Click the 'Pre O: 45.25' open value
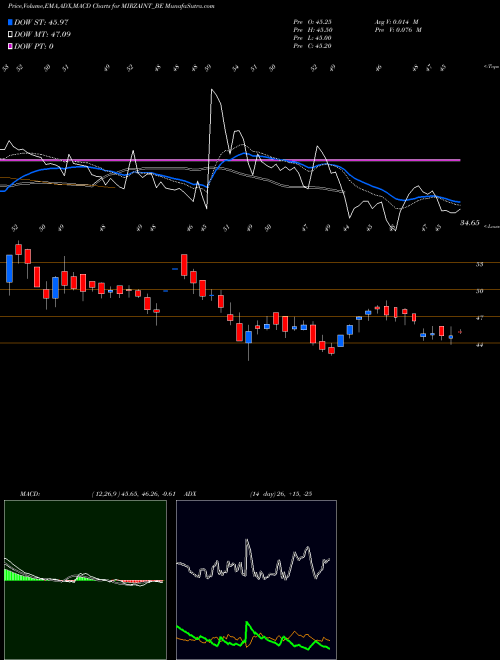The height and width of the screenshot is (660, 500). tap(313, 22)
